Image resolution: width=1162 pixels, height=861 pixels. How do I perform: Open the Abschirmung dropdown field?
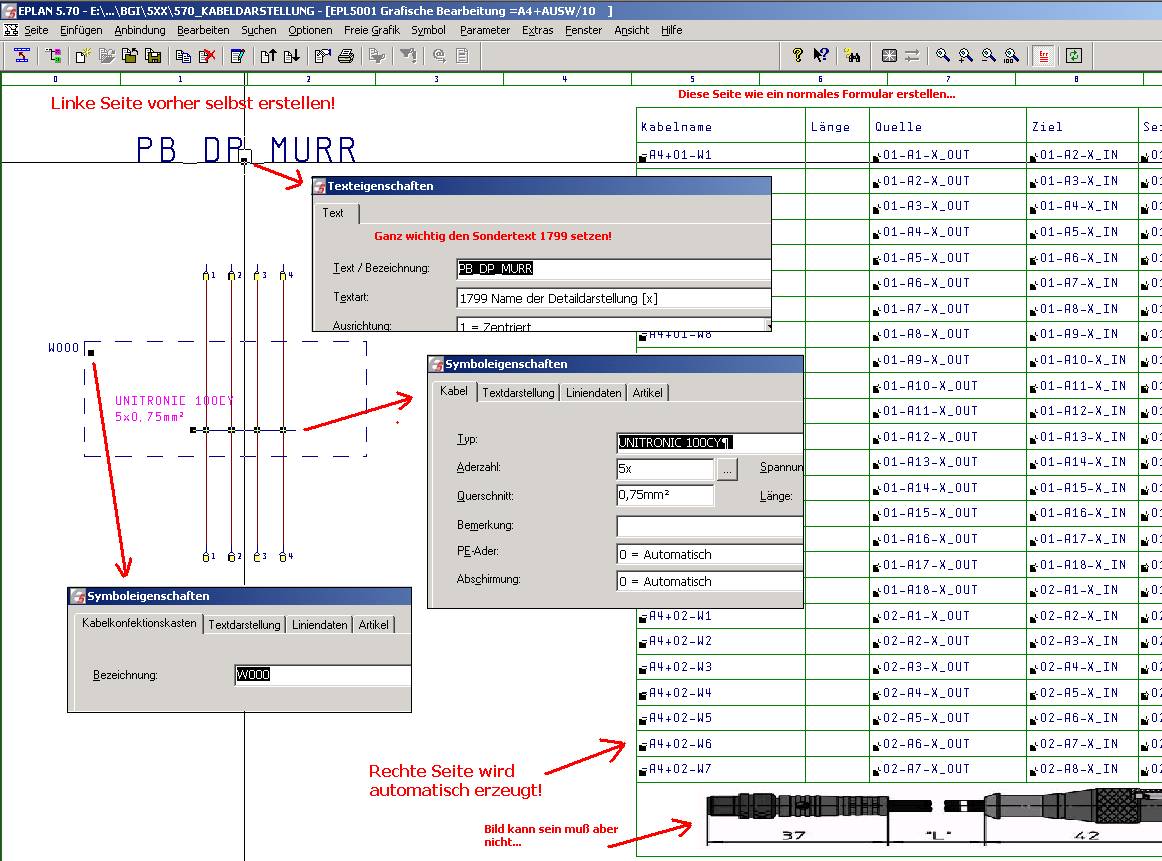pos(709,581)
